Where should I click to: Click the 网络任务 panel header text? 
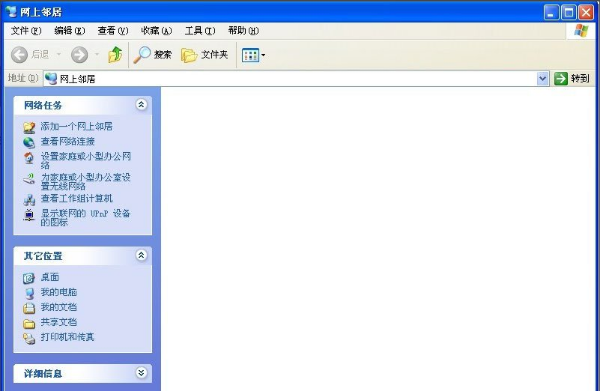tap(43, 105)
